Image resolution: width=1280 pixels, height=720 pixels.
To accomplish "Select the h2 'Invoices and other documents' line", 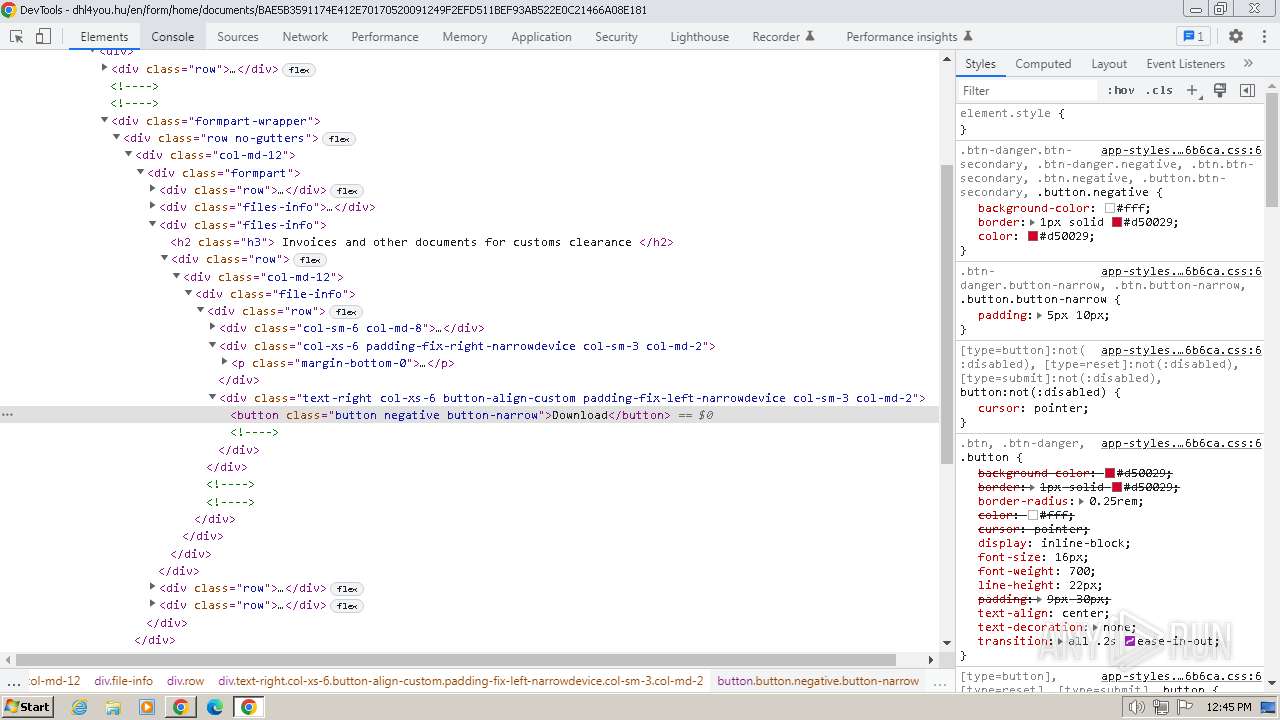I will pos(422,242).
